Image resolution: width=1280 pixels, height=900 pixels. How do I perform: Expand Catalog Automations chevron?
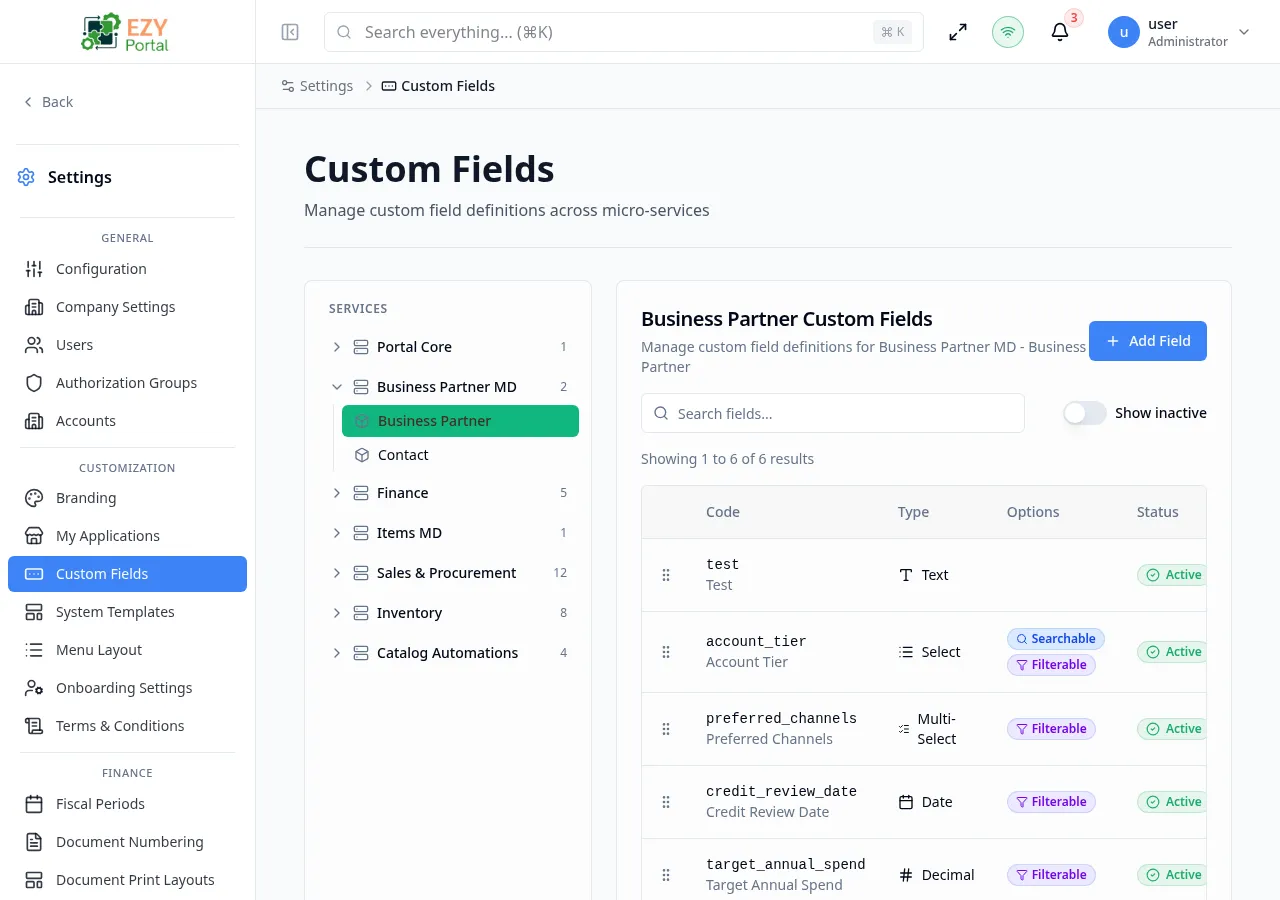coord(337,653)
